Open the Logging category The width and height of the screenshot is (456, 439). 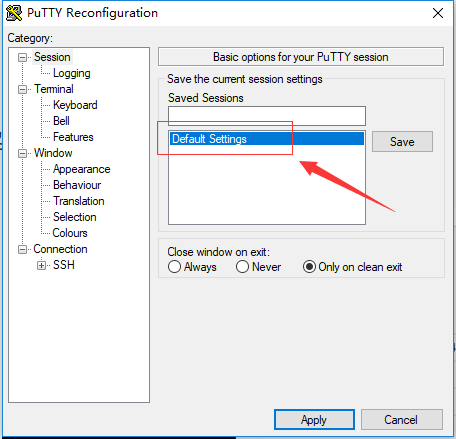(72, 73)
